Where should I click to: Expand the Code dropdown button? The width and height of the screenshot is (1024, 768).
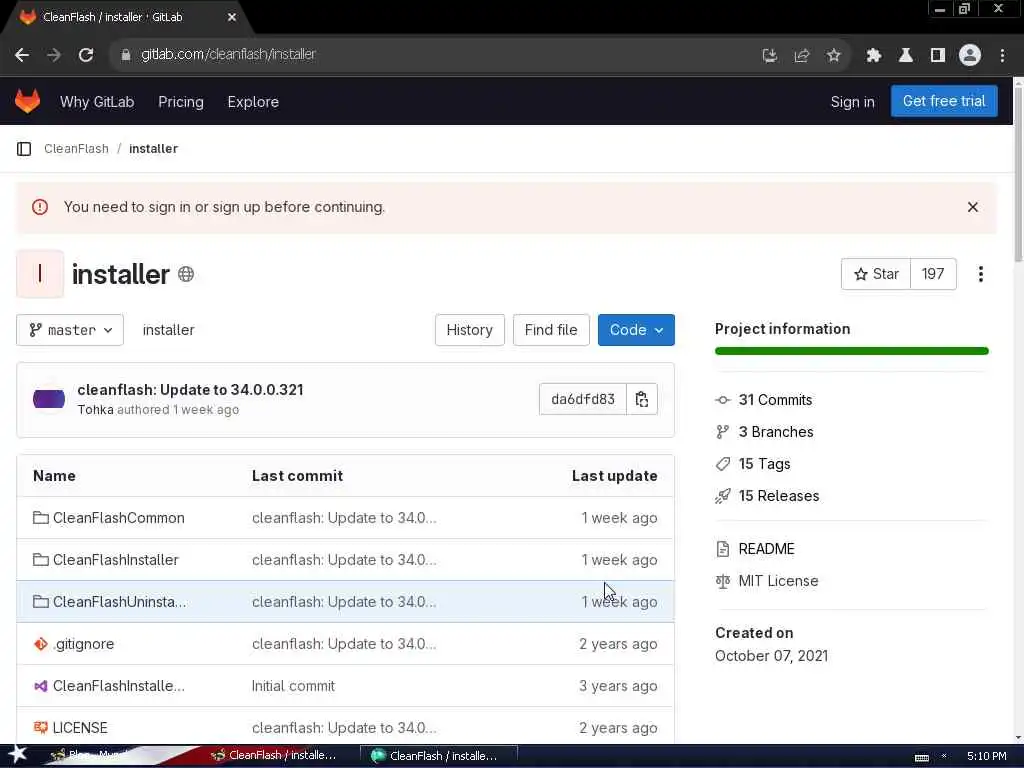(636, 330)
